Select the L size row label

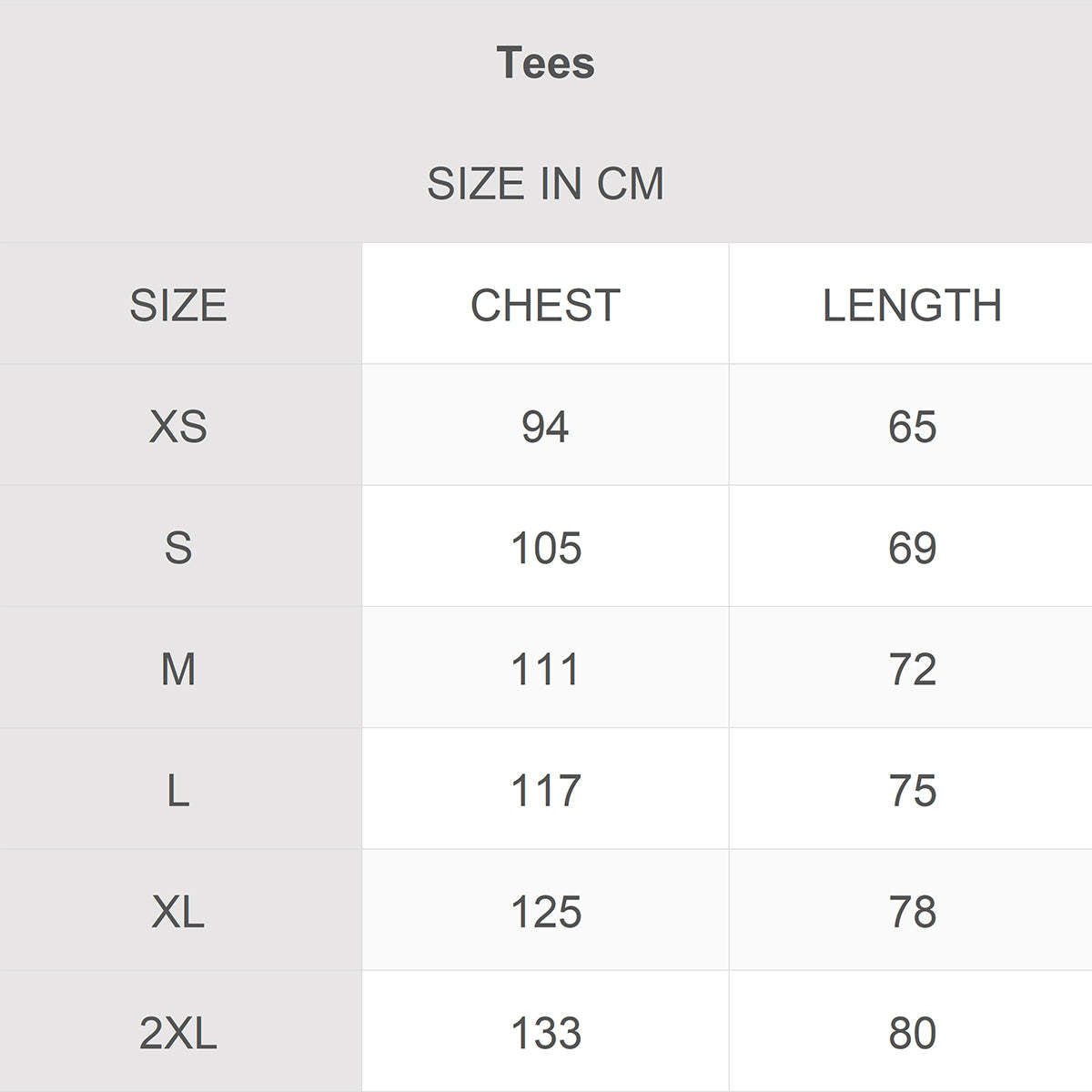point(178,790)
